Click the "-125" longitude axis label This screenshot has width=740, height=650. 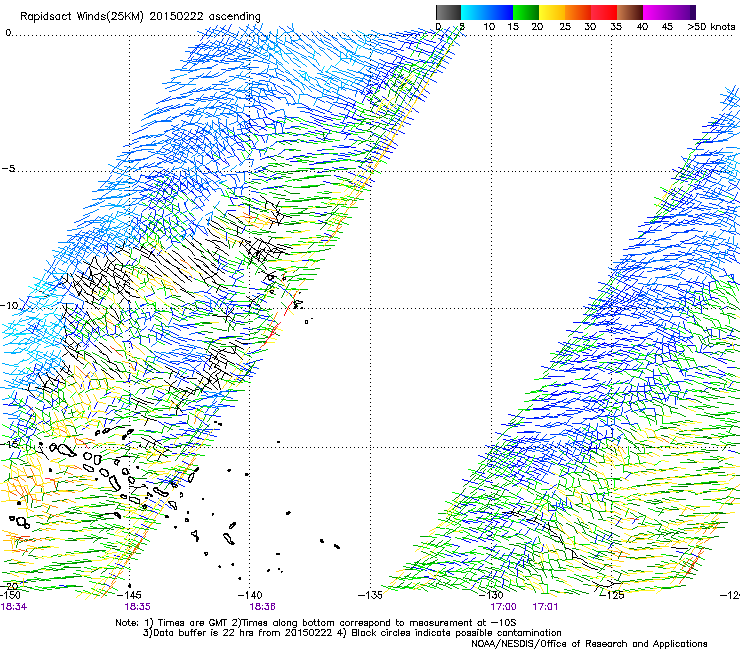pos(612,595)
